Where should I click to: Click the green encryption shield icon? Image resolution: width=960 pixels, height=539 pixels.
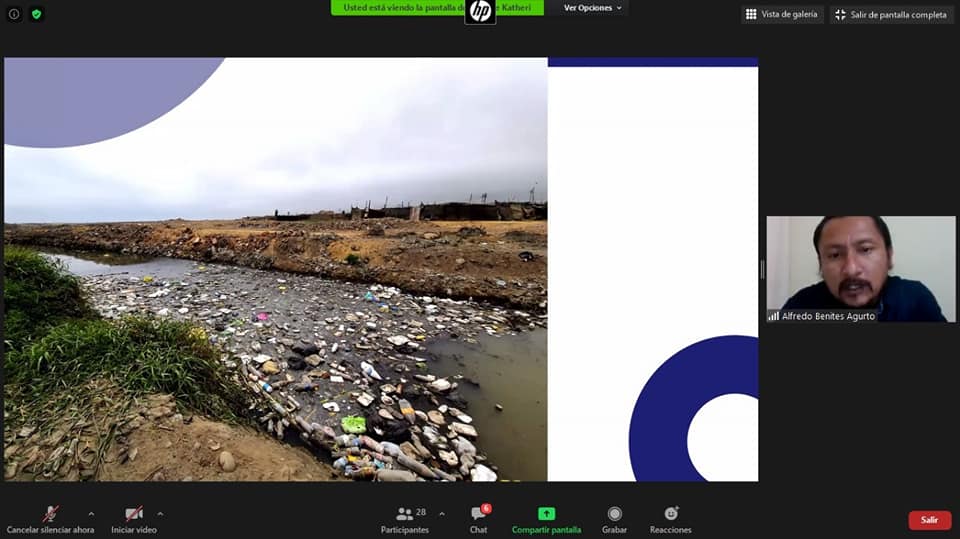37,14
